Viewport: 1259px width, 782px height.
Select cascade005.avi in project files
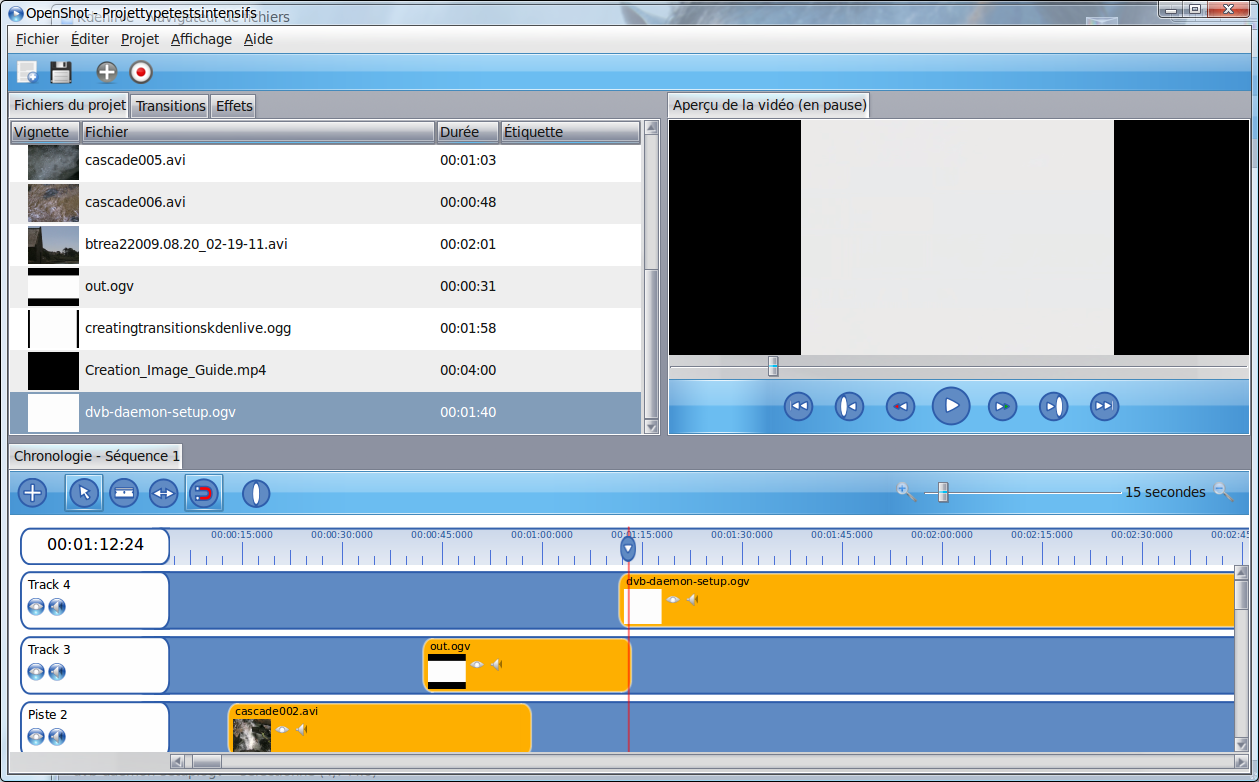(x=325, y=160)
